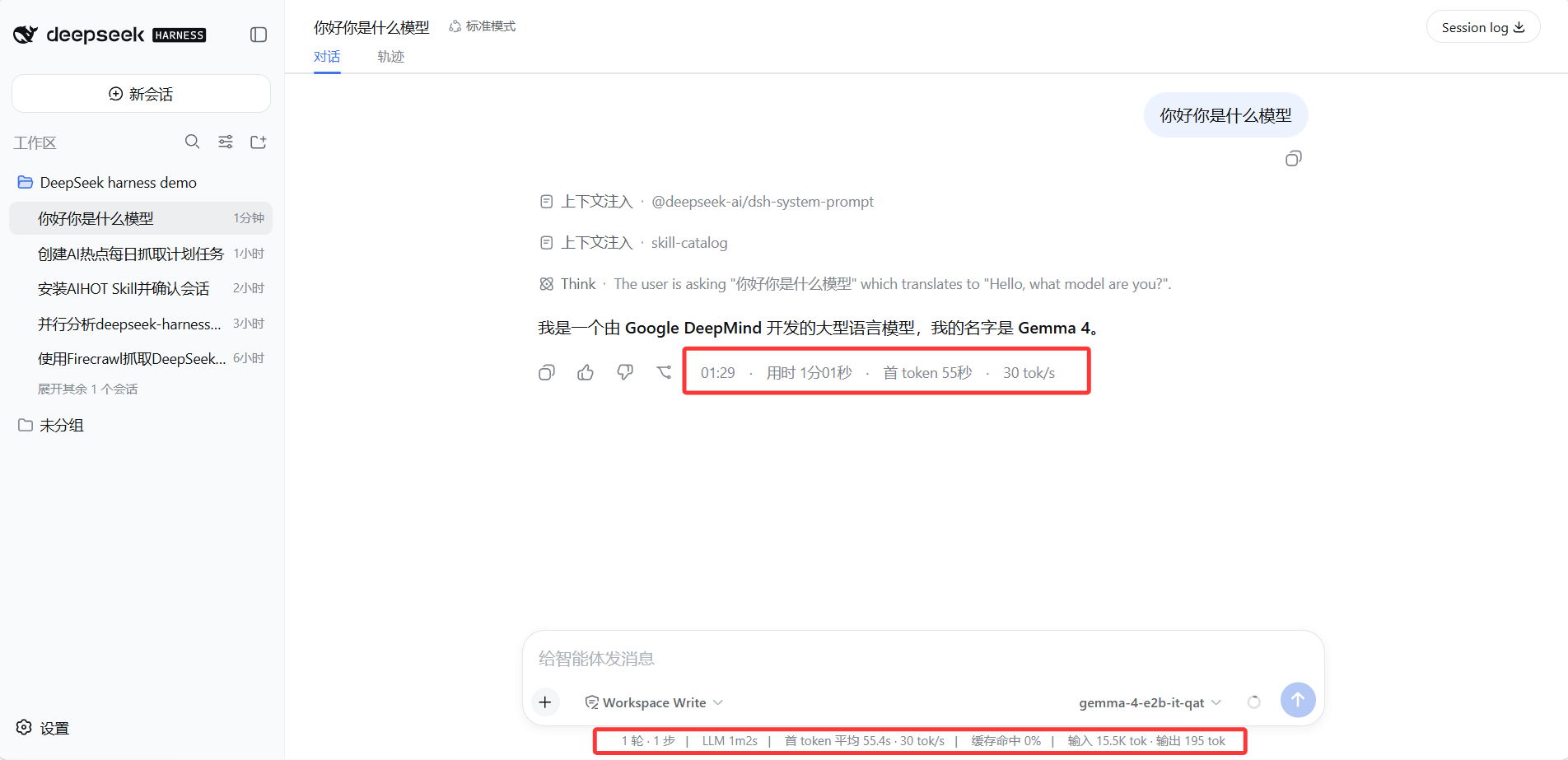Collapse DeepSeek harness demo folder
Image resolution: width=1568 pixels, height=760 pixels.
pos(107,183)
